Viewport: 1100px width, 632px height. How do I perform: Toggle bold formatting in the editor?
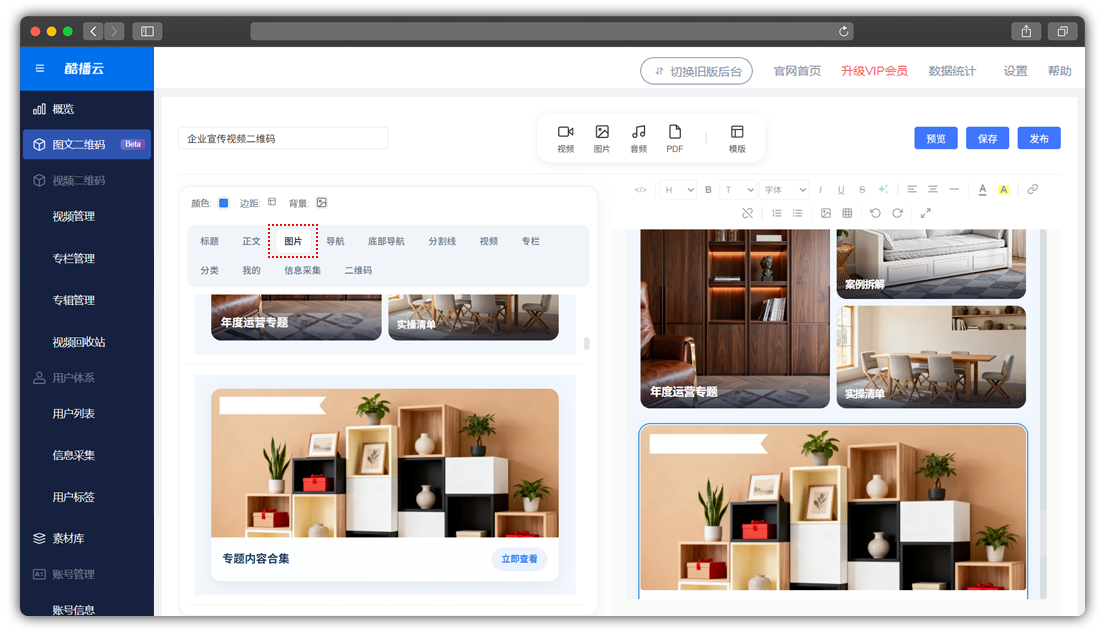[708, 189]
